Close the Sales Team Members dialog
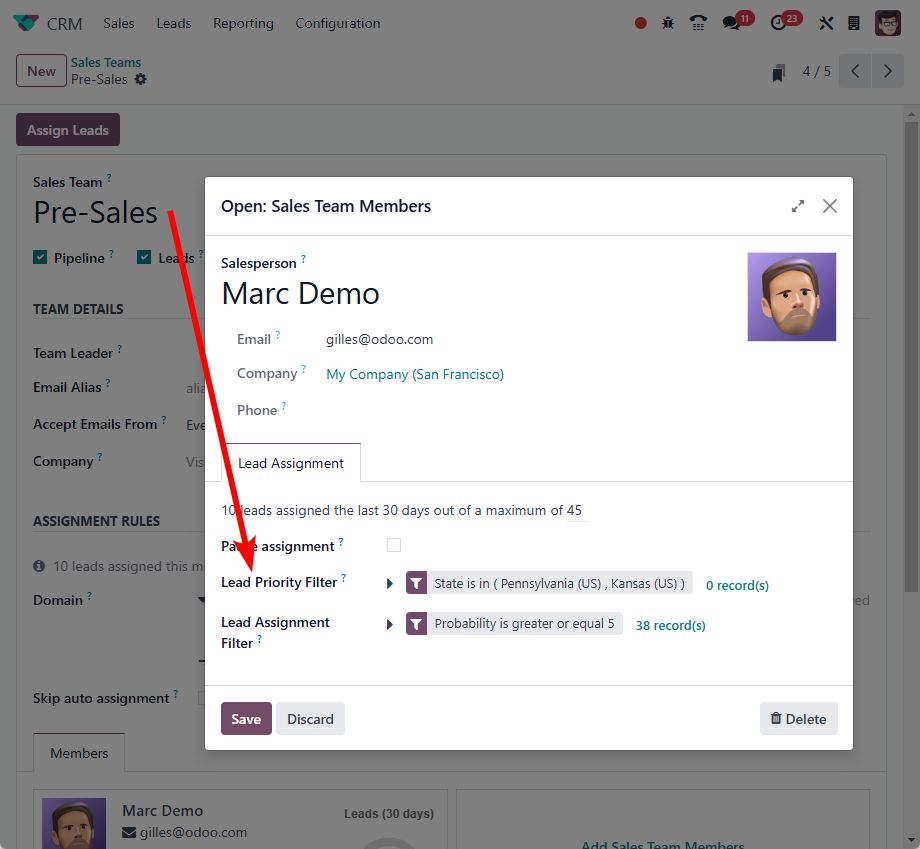The height and width of the screenshot is (849, 920). (830, 207)
